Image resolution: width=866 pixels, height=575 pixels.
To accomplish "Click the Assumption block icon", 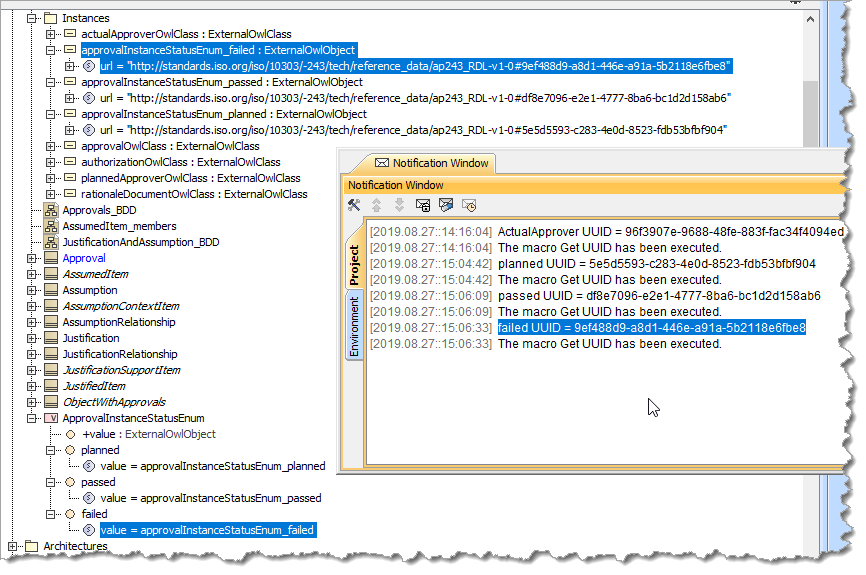I will 51,290.
